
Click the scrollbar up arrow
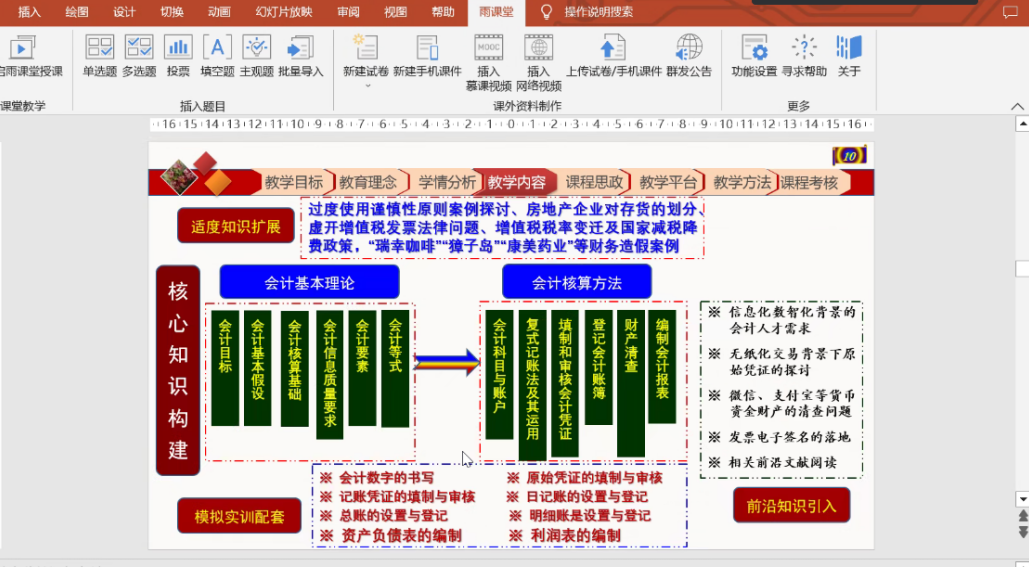tap(1022, 124)
